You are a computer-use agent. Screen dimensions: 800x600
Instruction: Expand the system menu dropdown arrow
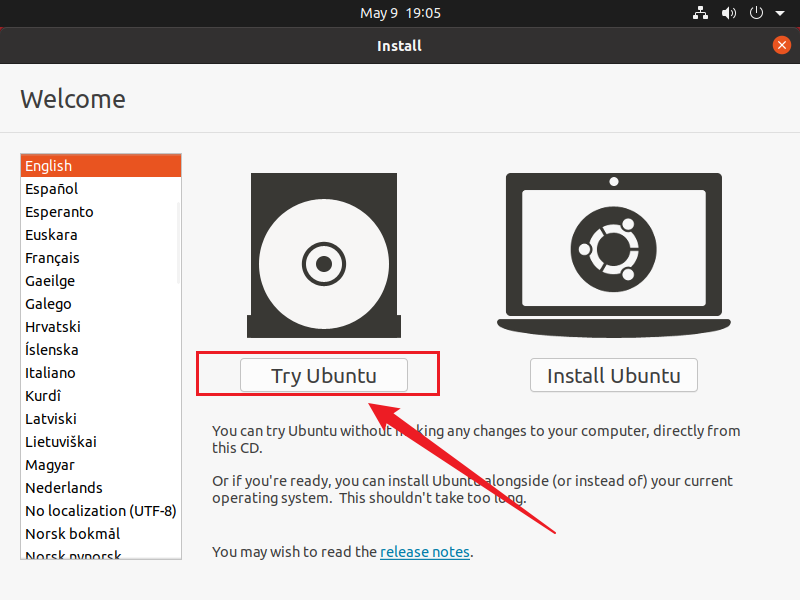click(x=780, y=13)
